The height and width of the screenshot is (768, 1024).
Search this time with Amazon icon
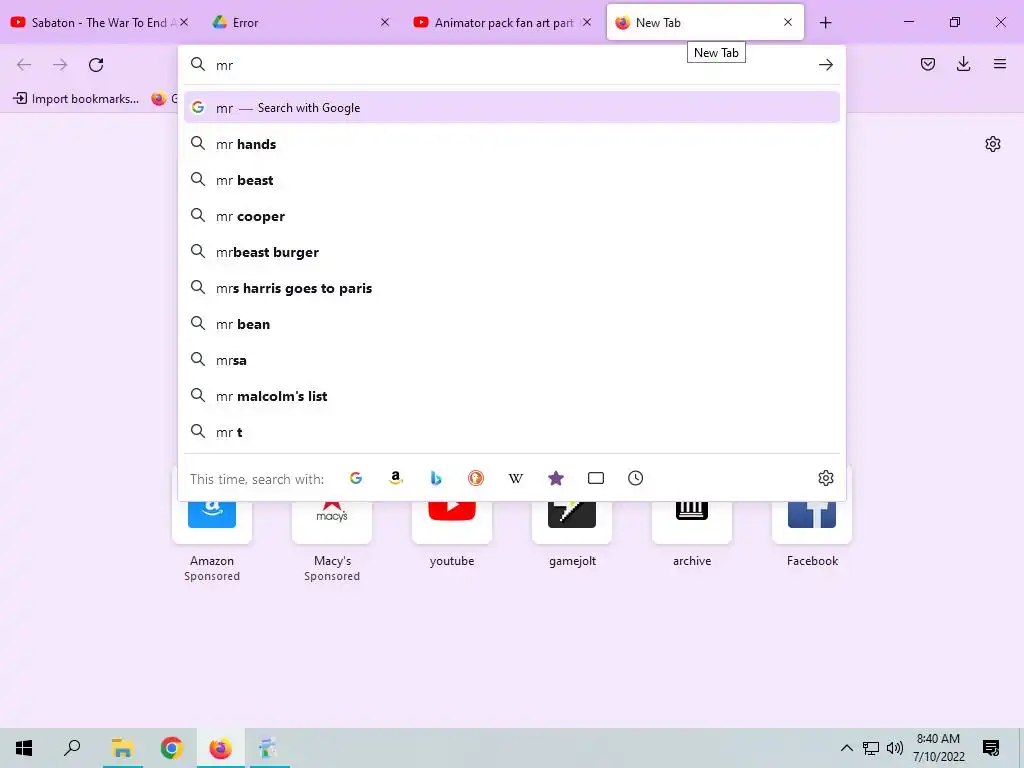tap(396, 478)
